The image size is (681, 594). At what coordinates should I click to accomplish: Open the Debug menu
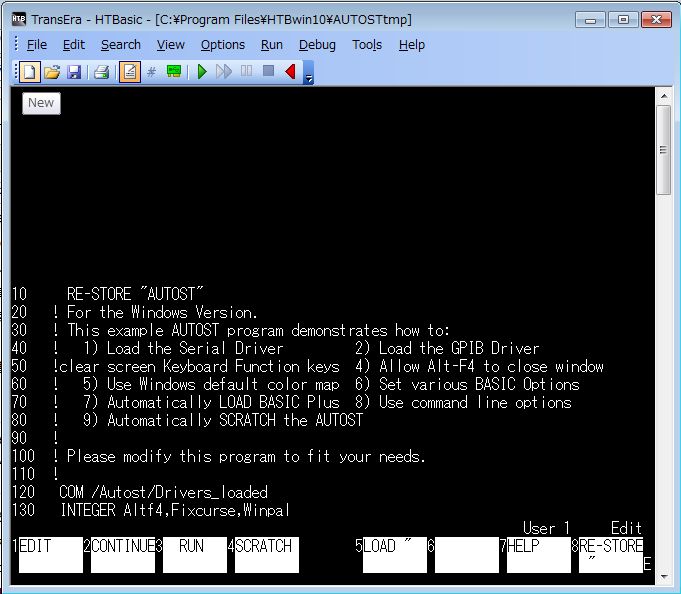pos(317,45)
